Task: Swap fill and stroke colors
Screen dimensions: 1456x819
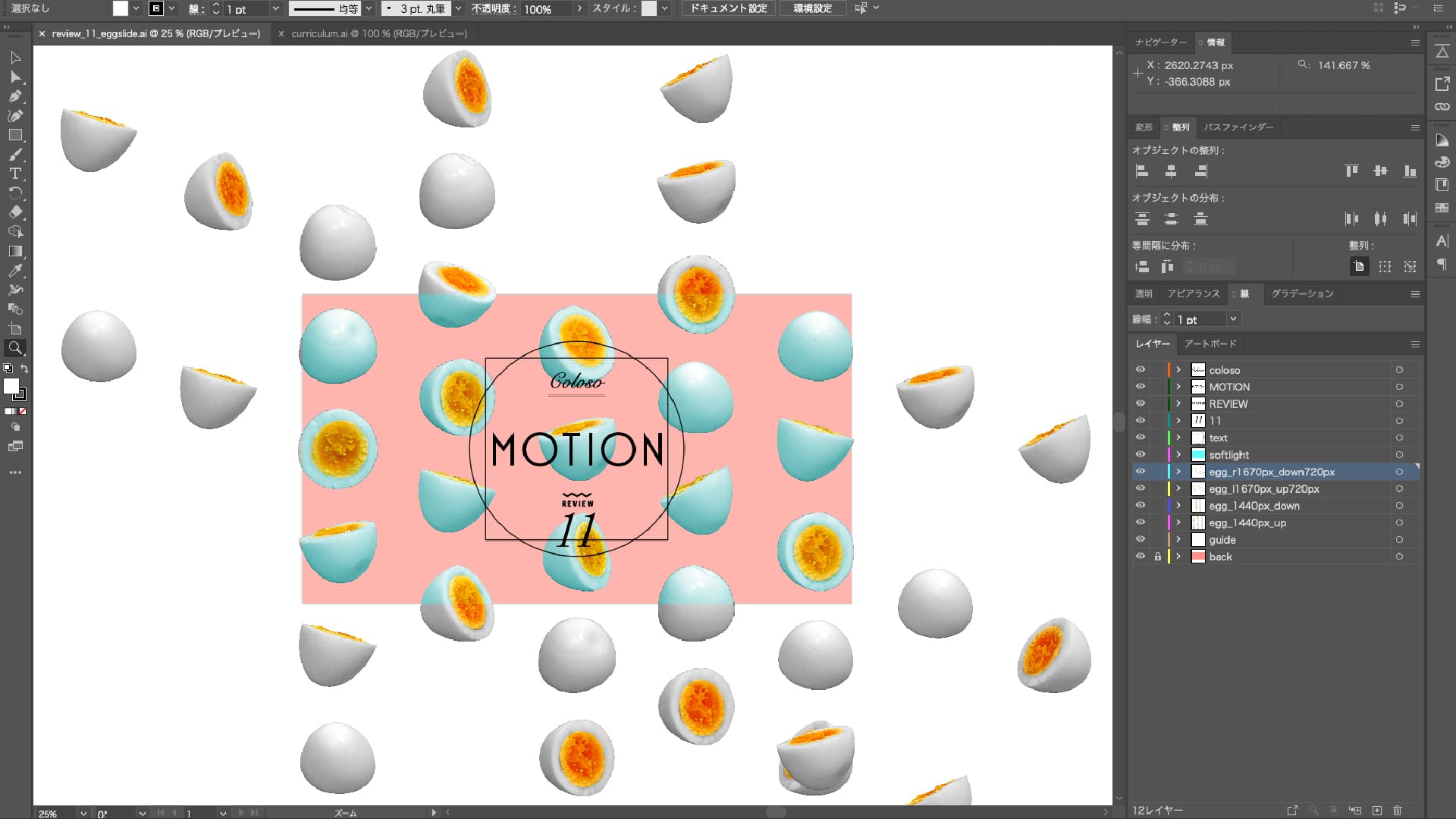Action: click(x=24, y=369)
